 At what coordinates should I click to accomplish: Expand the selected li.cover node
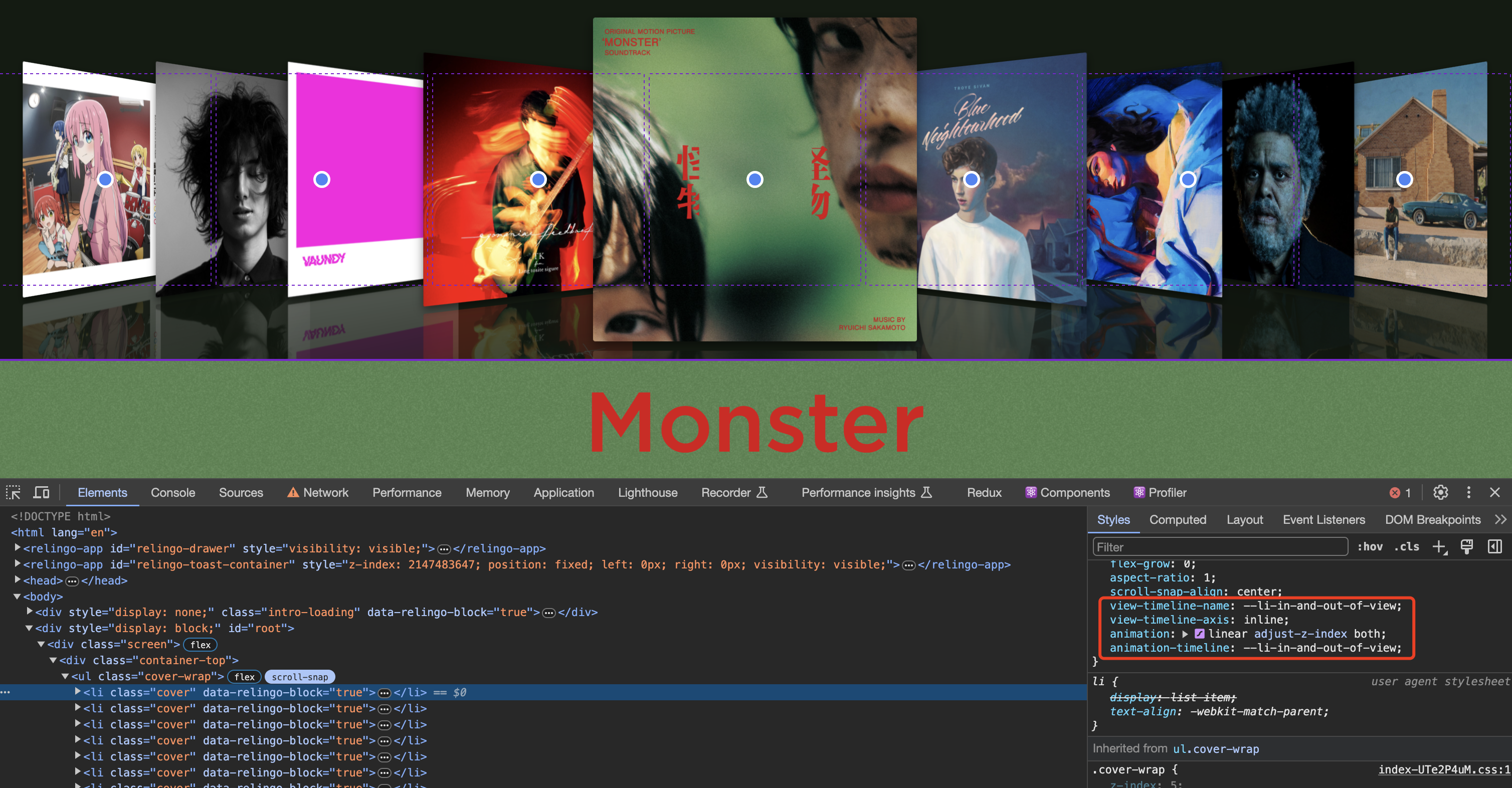click(x=78, y=691)
